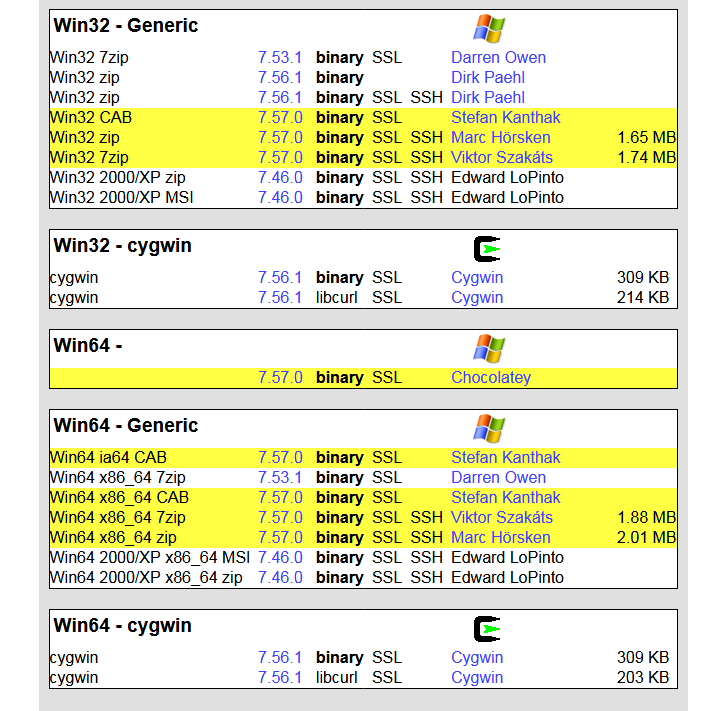Open the Chocolatey provider link
The width and height of the screenshot is (704, 711).
coord(491,377)
